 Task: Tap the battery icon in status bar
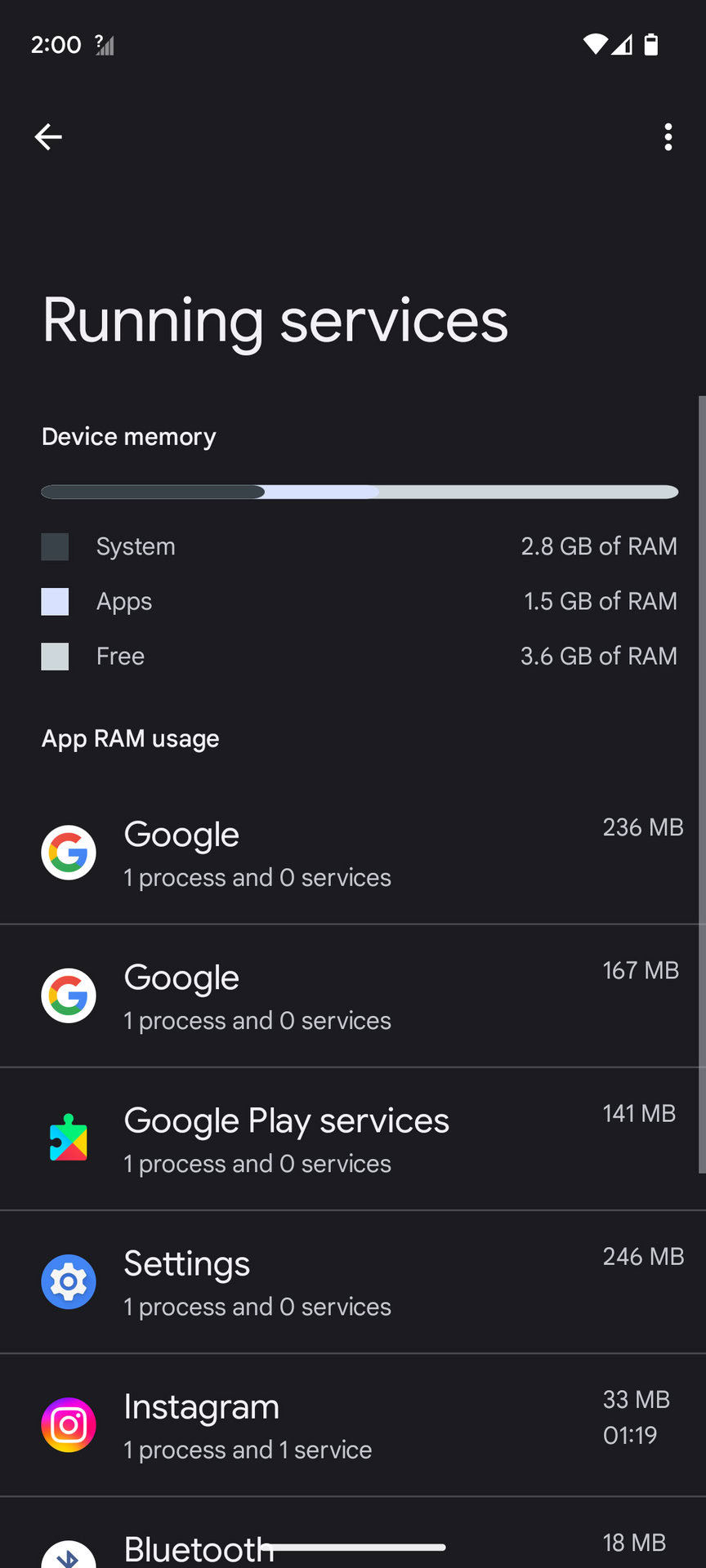(x=651, y=44)
